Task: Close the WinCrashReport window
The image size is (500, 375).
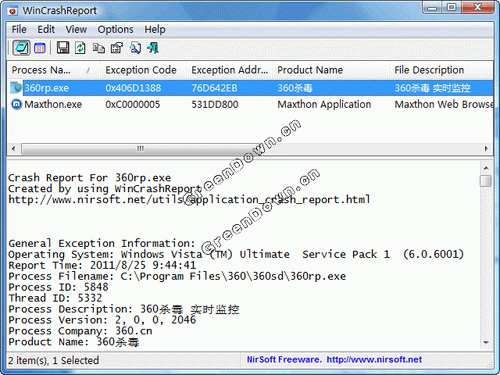Action: click(x=477, y=7)
